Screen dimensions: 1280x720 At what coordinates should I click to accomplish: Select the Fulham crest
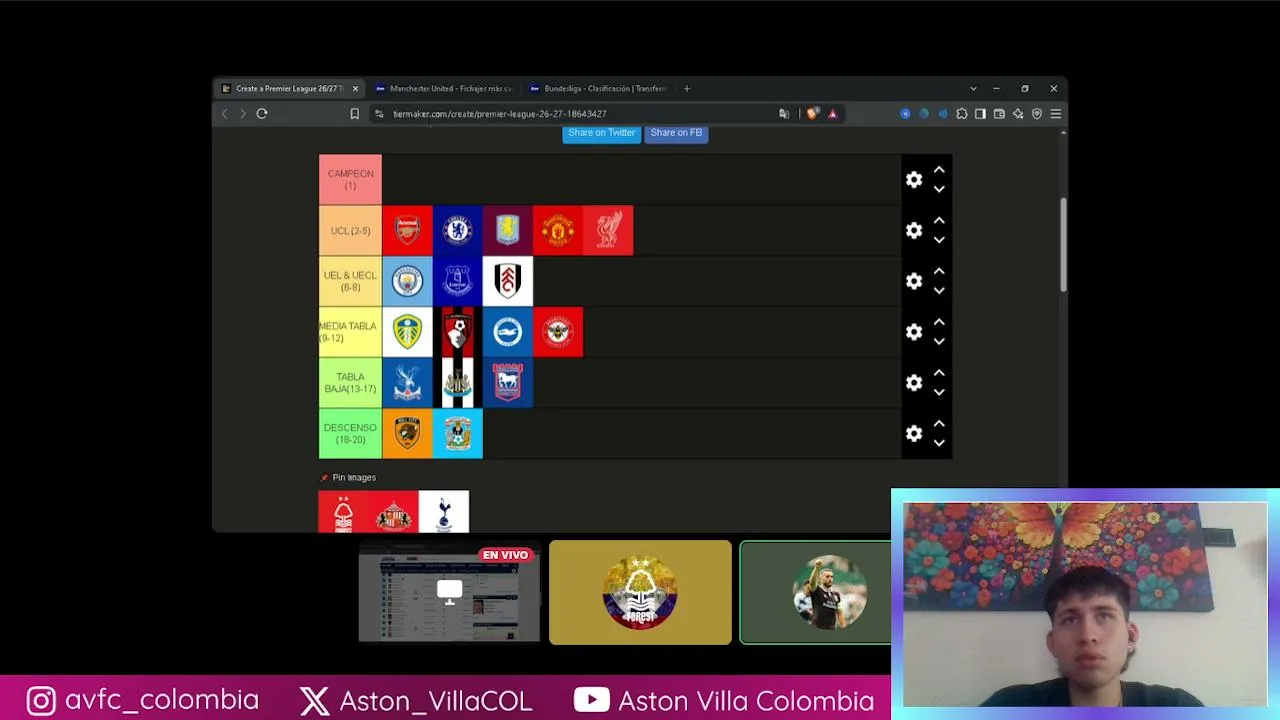pyautogui.click(x=508, y=281)
